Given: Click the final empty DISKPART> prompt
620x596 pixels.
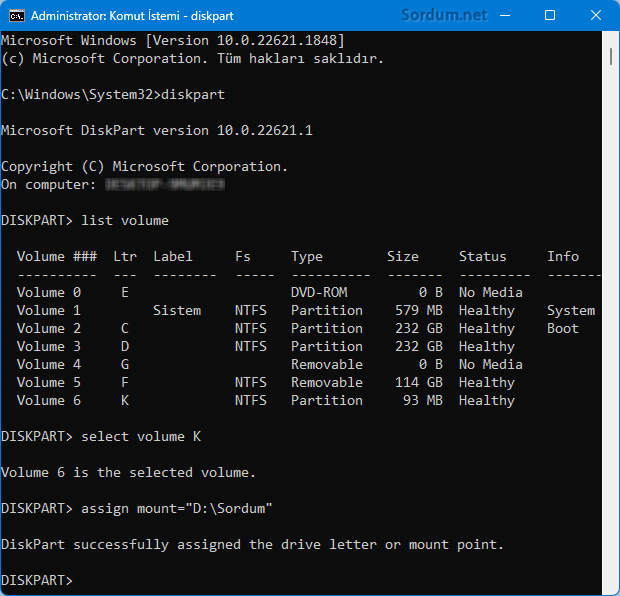Looking at the screenshot, I should pos(37,580).
